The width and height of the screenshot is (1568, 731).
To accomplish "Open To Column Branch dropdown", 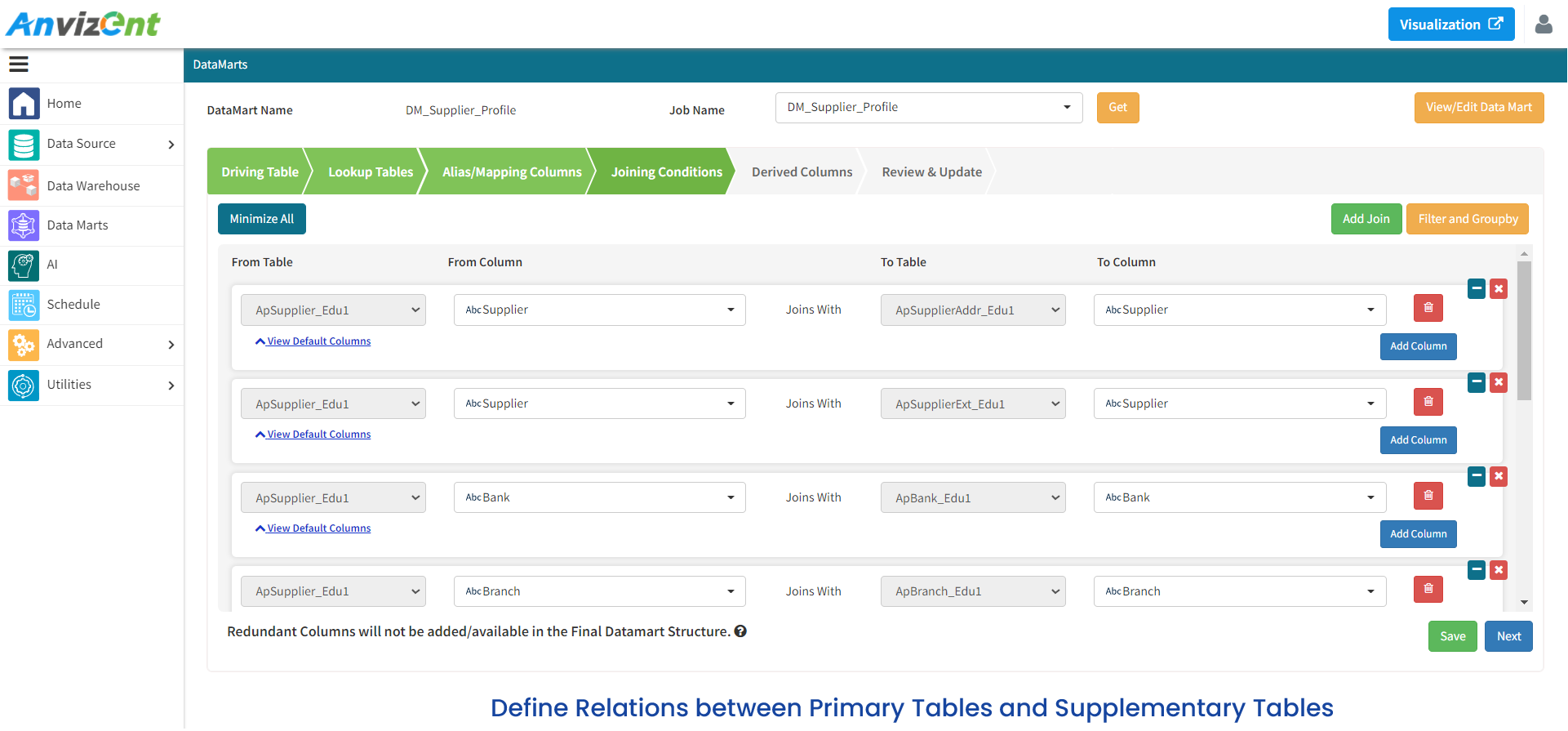I will point(1240,591).
